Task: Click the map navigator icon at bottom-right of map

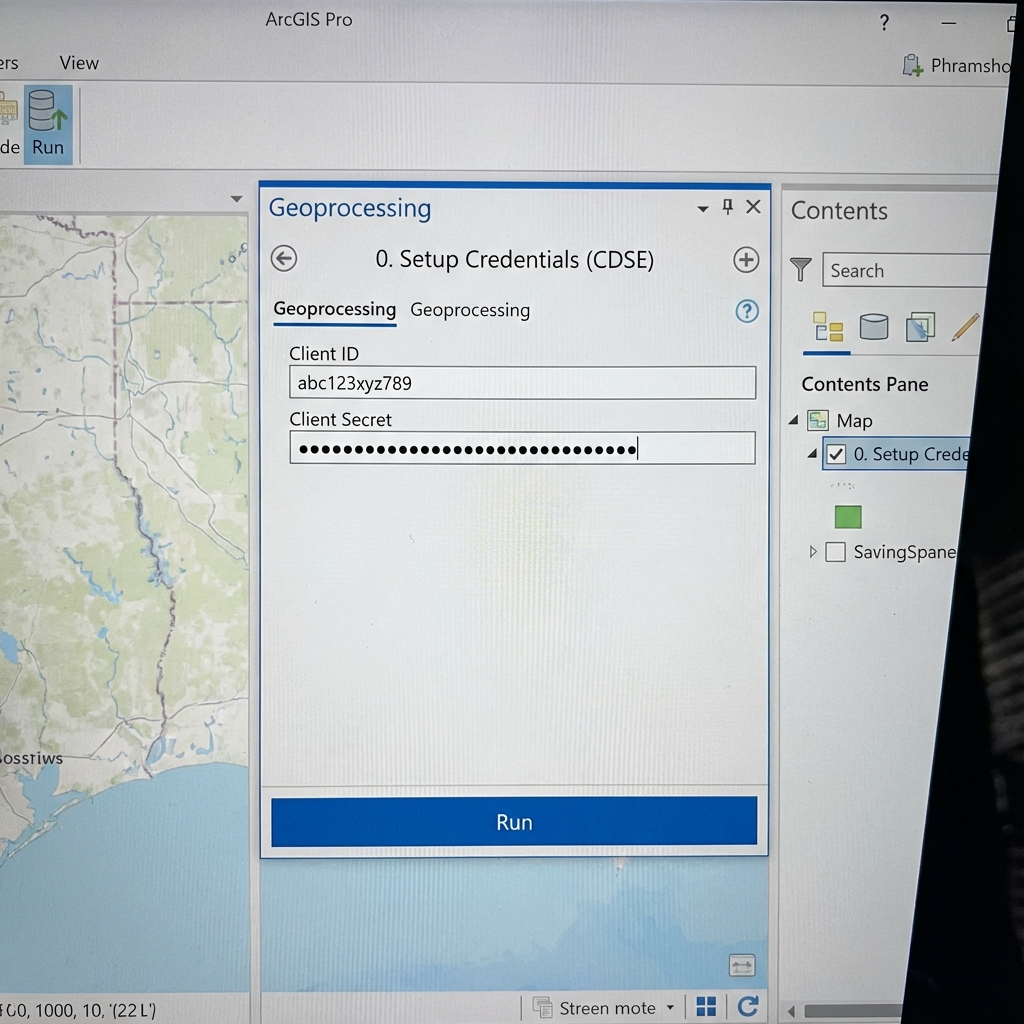Action: [x=741, y=965]
